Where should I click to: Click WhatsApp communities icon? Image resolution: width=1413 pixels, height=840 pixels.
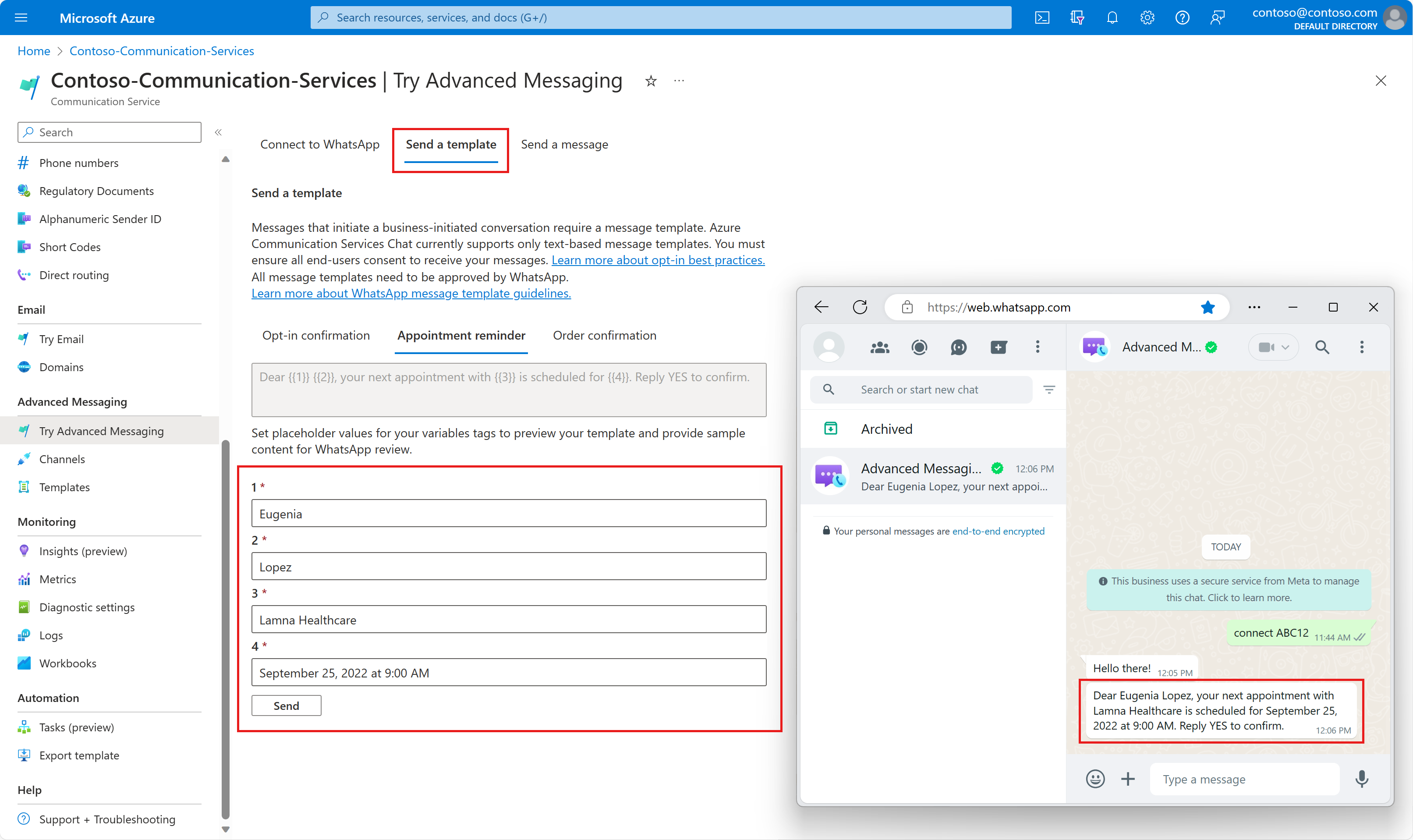(x=879, y=347)
